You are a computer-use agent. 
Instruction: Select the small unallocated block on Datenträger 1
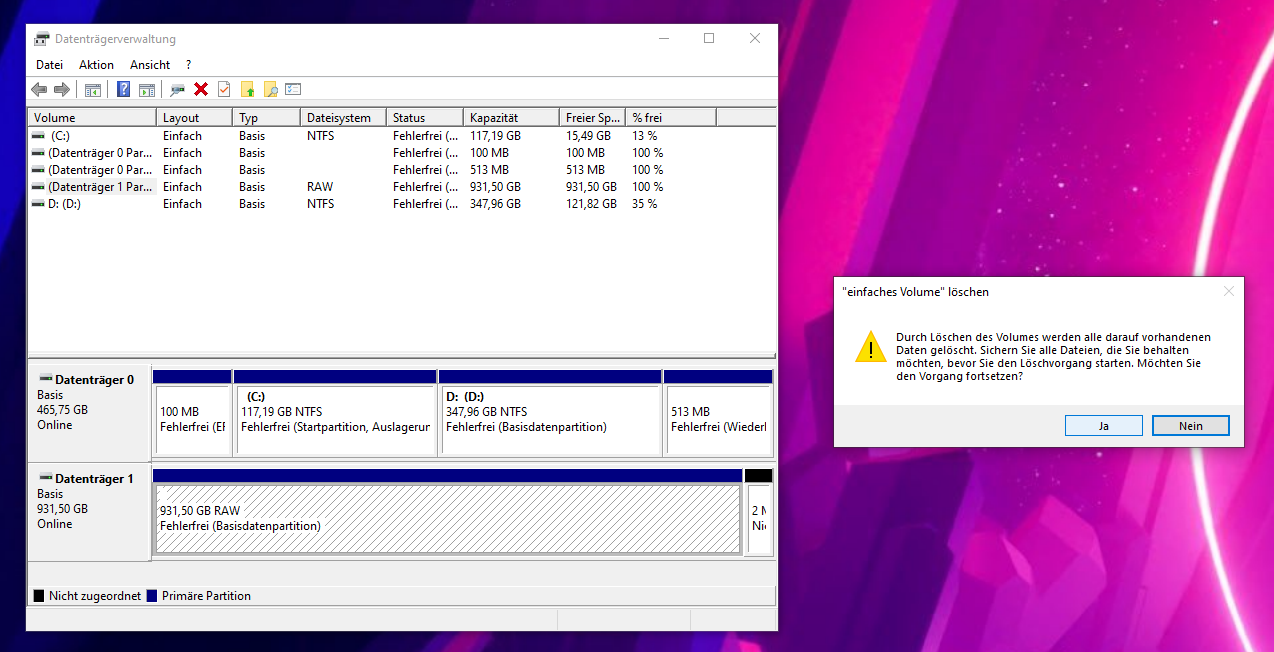pyautogui.click(x=759, y=511)
